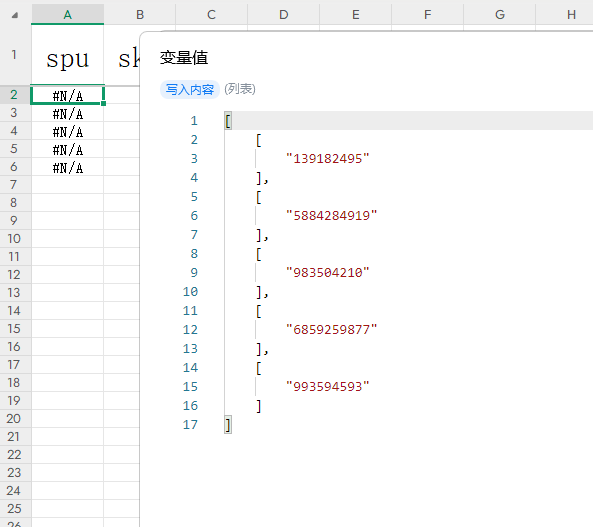The width and height of the screenshot is (593, 527).
Task: Click the value "139182495"
Action: point(328,159)
